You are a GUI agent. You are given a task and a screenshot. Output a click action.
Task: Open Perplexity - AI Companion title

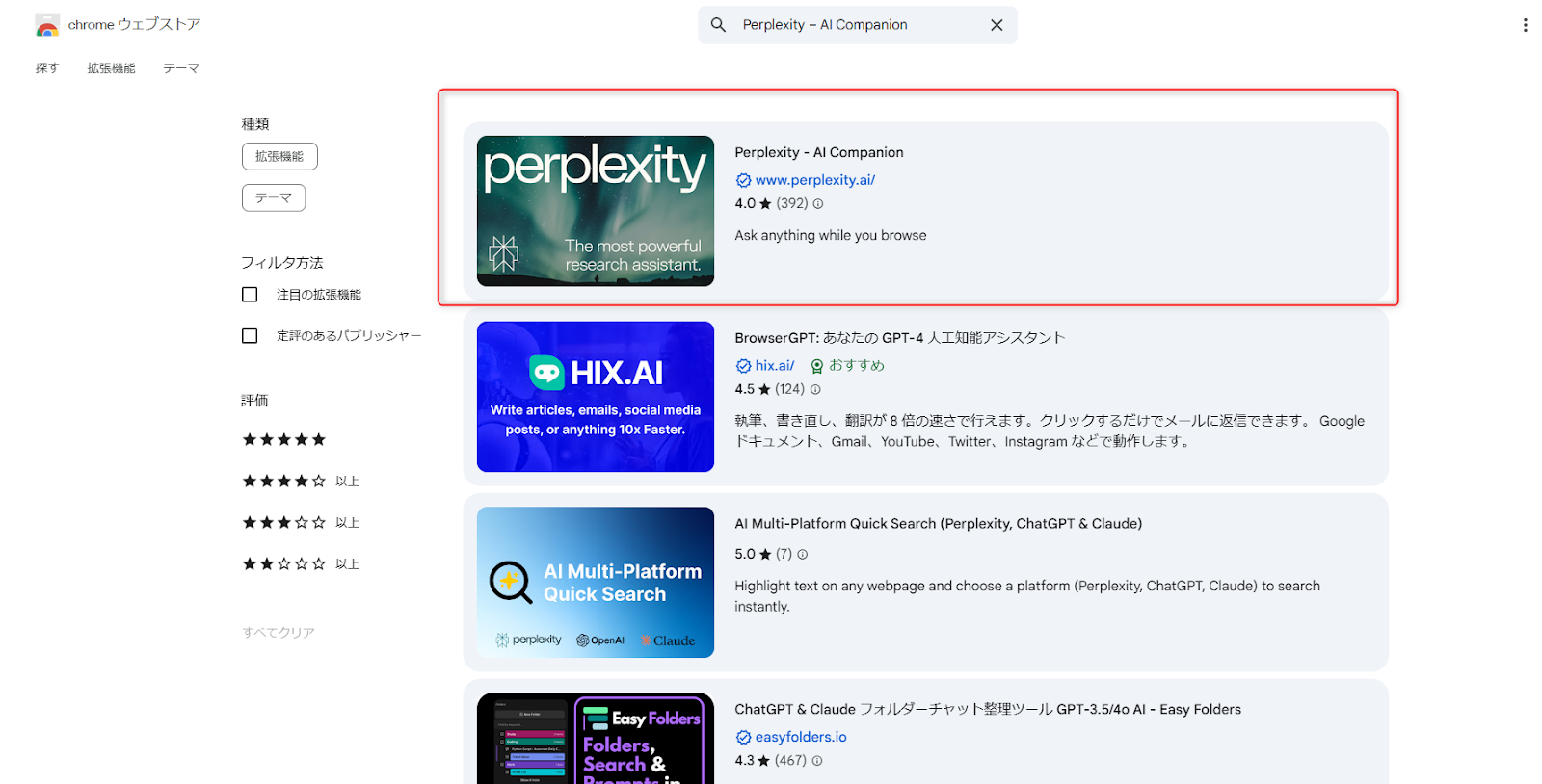(x=819, y=152)
